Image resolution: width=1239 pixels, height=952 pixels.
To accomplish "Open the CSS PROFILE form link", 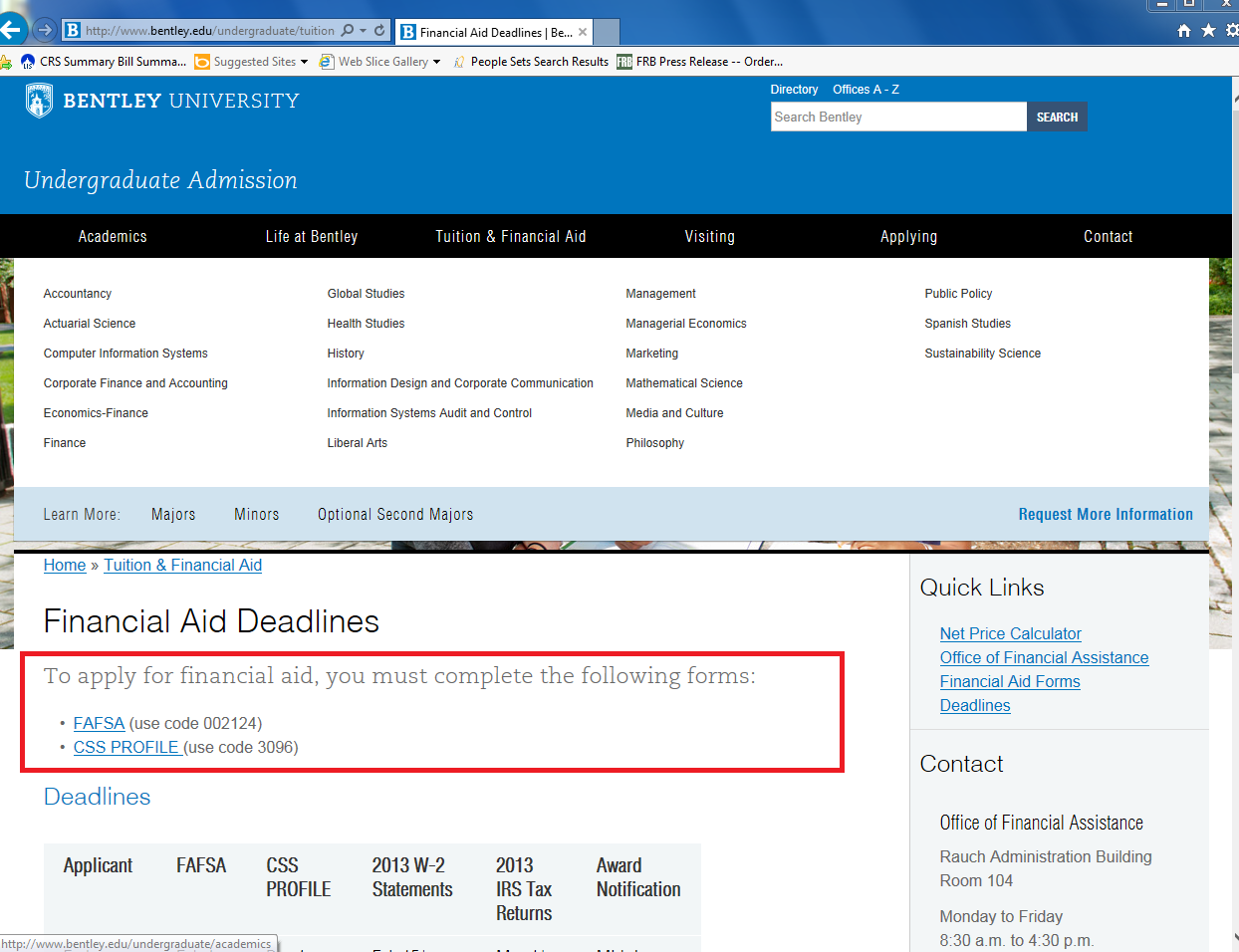I will coord(127,748).
